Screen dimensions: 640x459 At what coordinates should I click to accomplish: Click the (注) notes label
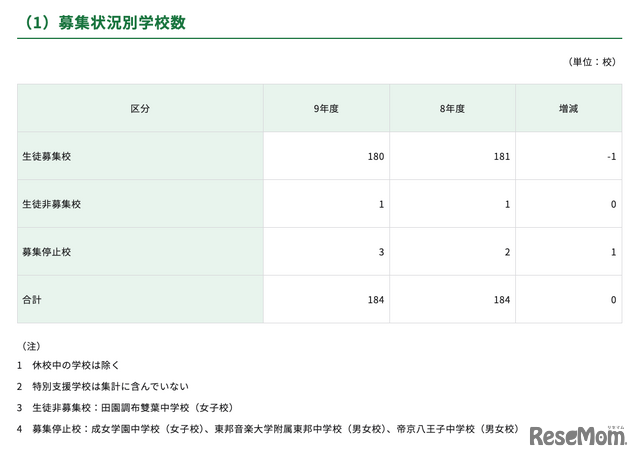pyautogui.click(x=31, y=346)
